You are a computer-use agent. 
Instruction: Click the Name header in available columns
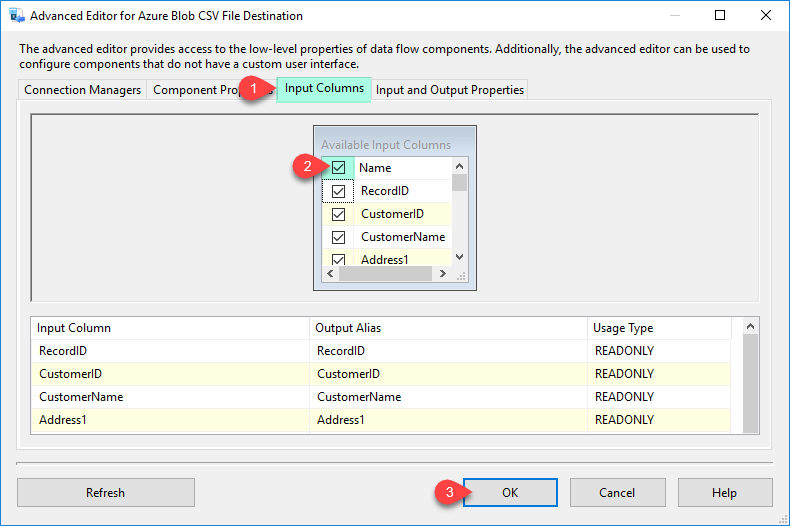(375, 168)
